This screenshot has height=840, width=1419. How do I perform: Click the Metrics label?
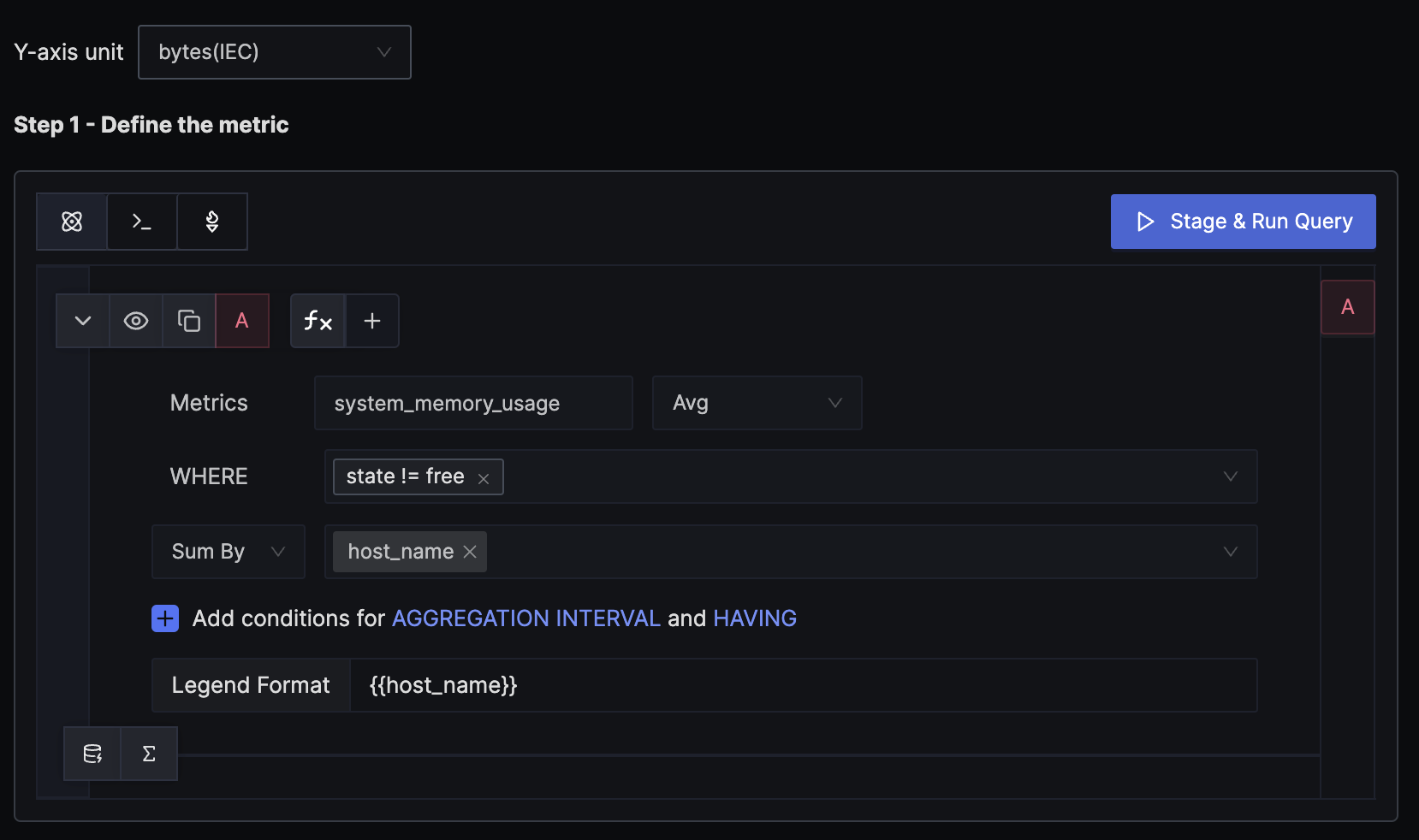click(209, 403)
